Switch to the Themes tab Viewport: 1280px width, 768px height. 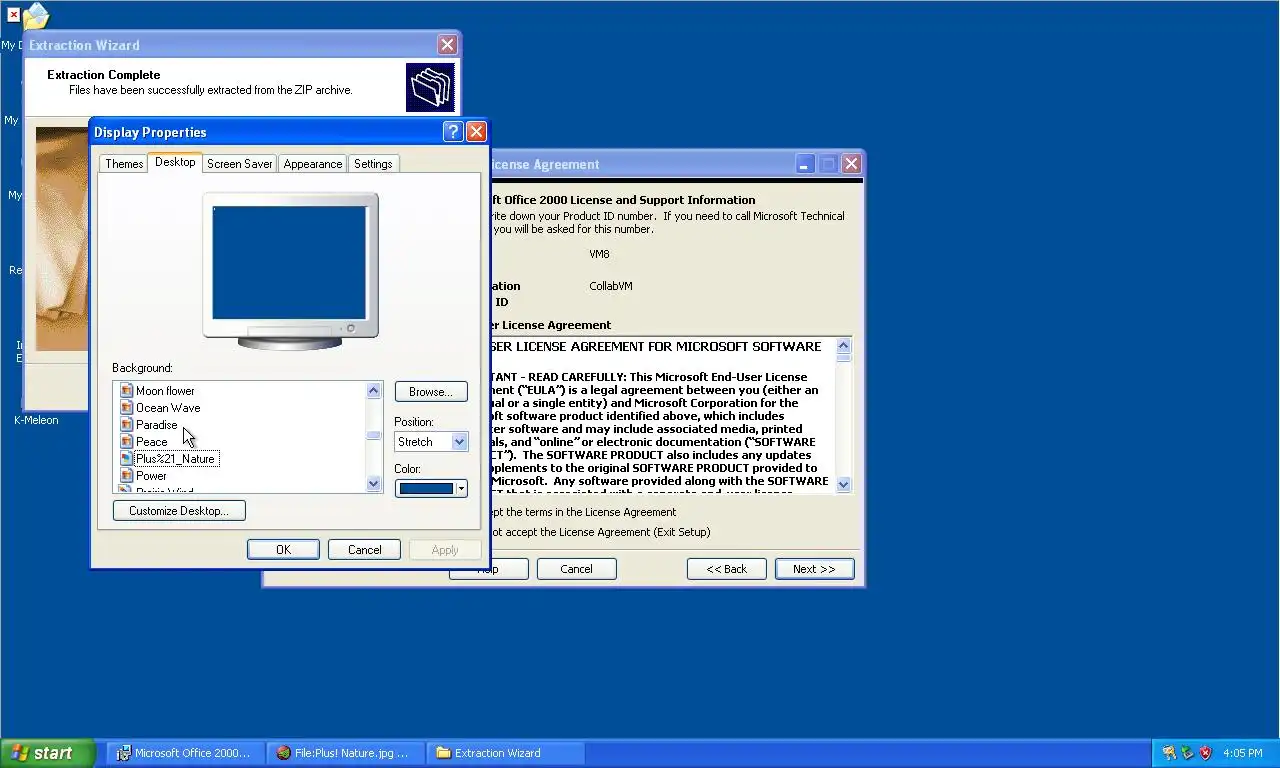click(x=124, y=164)
